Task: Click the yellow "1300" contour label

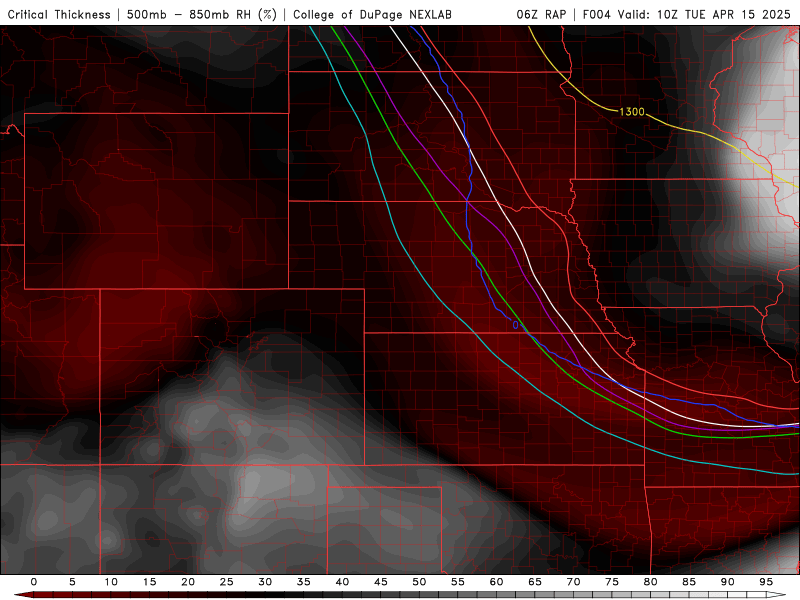Action: pyautogui.click(x=632, y=112)
